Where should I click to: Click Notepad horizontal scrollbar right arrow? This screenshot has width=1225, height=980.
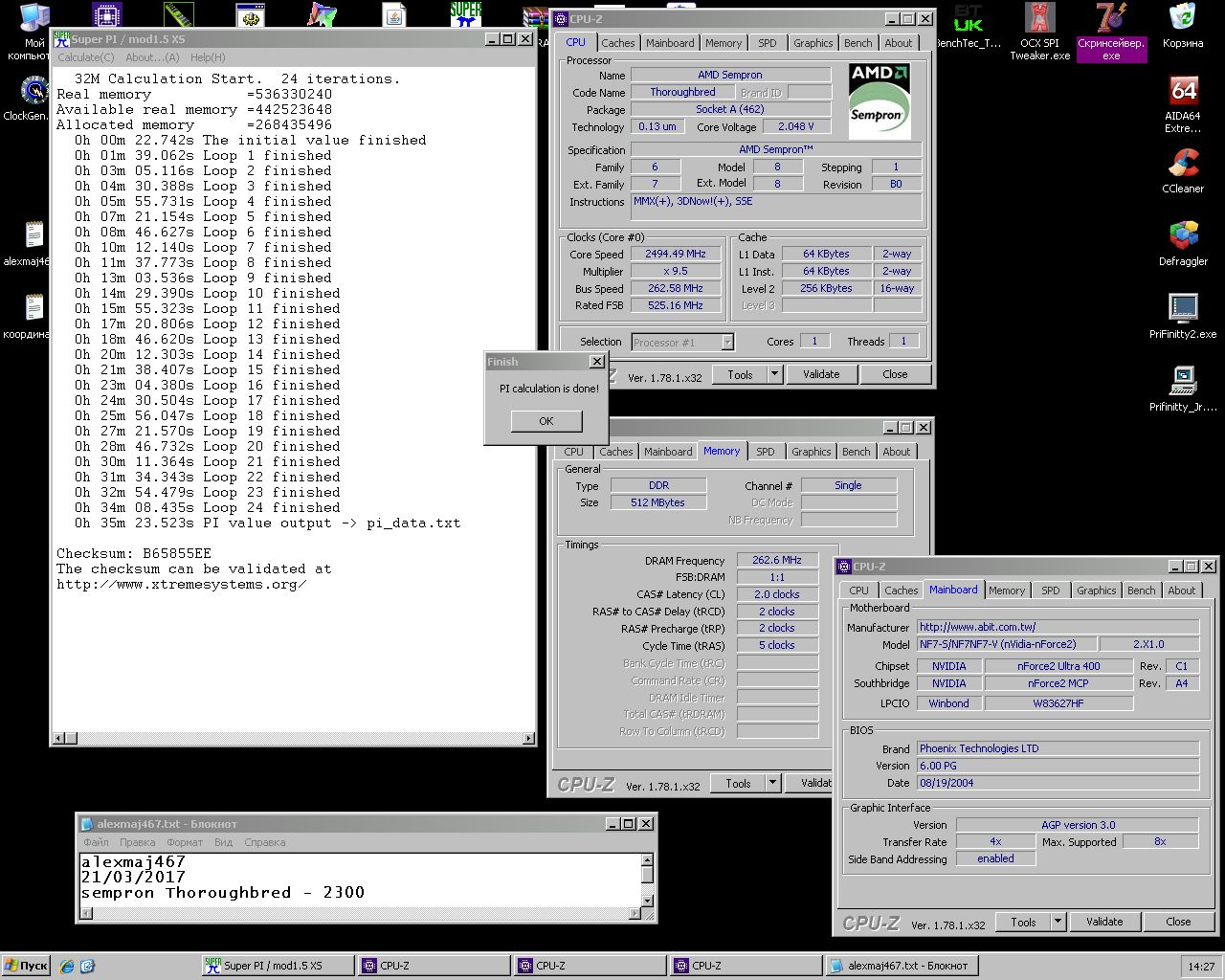(634, 914)
